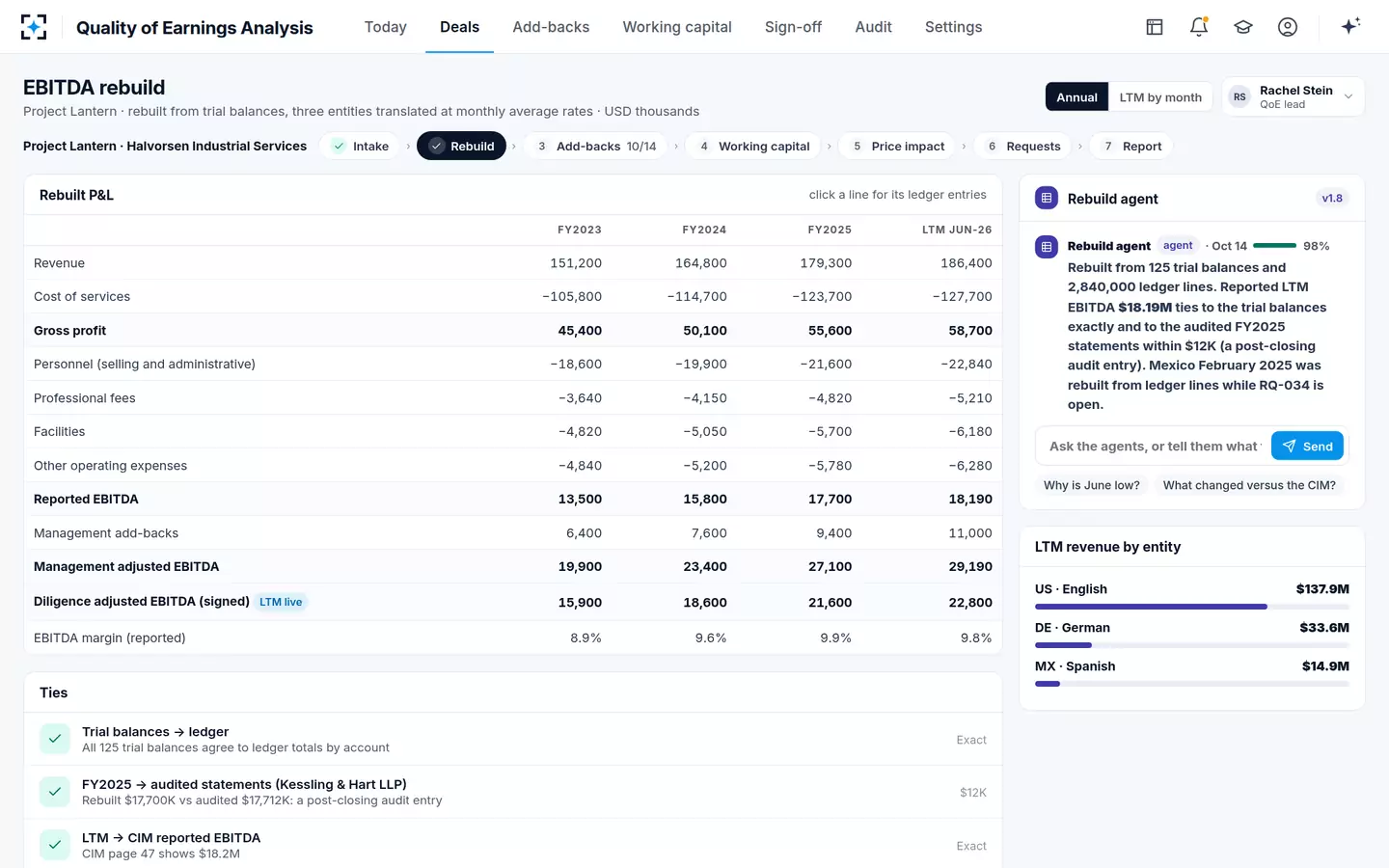The image size is (1389, 868).
Task: Select the Annual view toggle
Action: (x=1076, y=97)
